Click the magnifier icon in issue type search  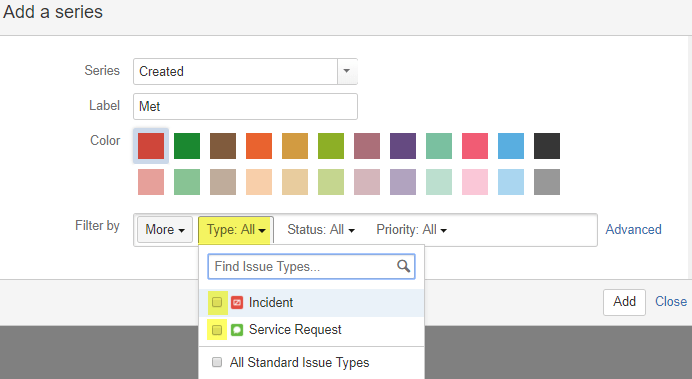[403, 266]
